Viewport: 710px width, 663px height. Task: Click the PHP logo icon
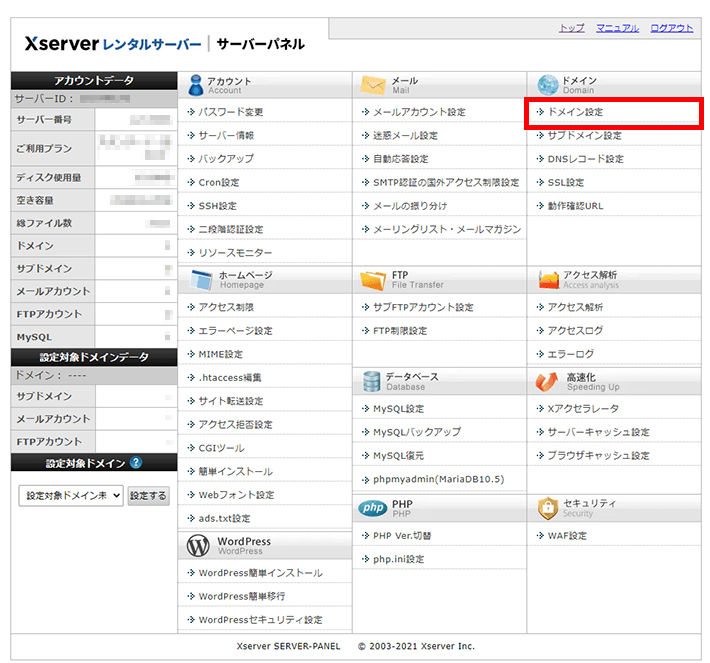373,508
